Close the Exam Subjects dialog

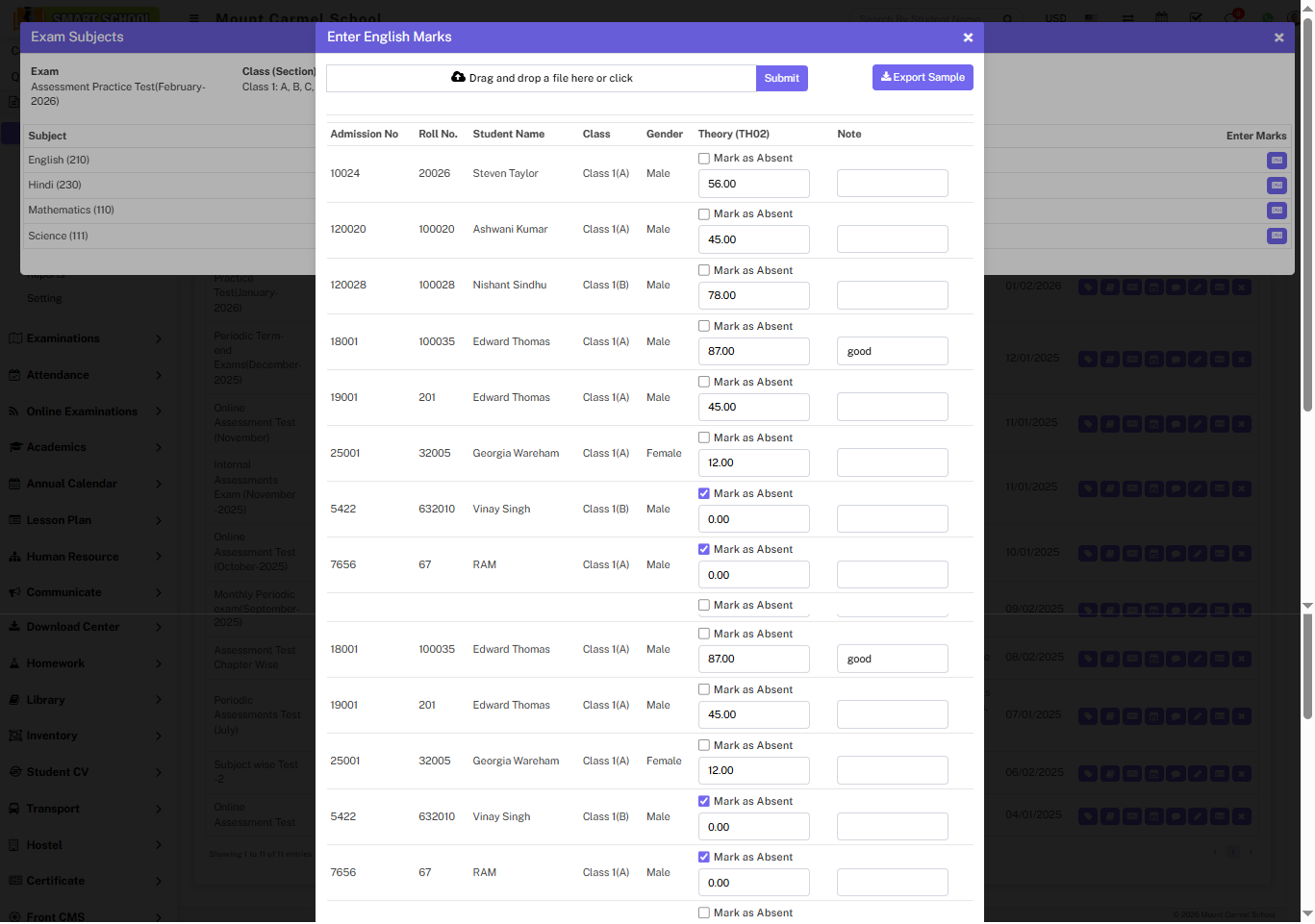(x=1278, y=37)
